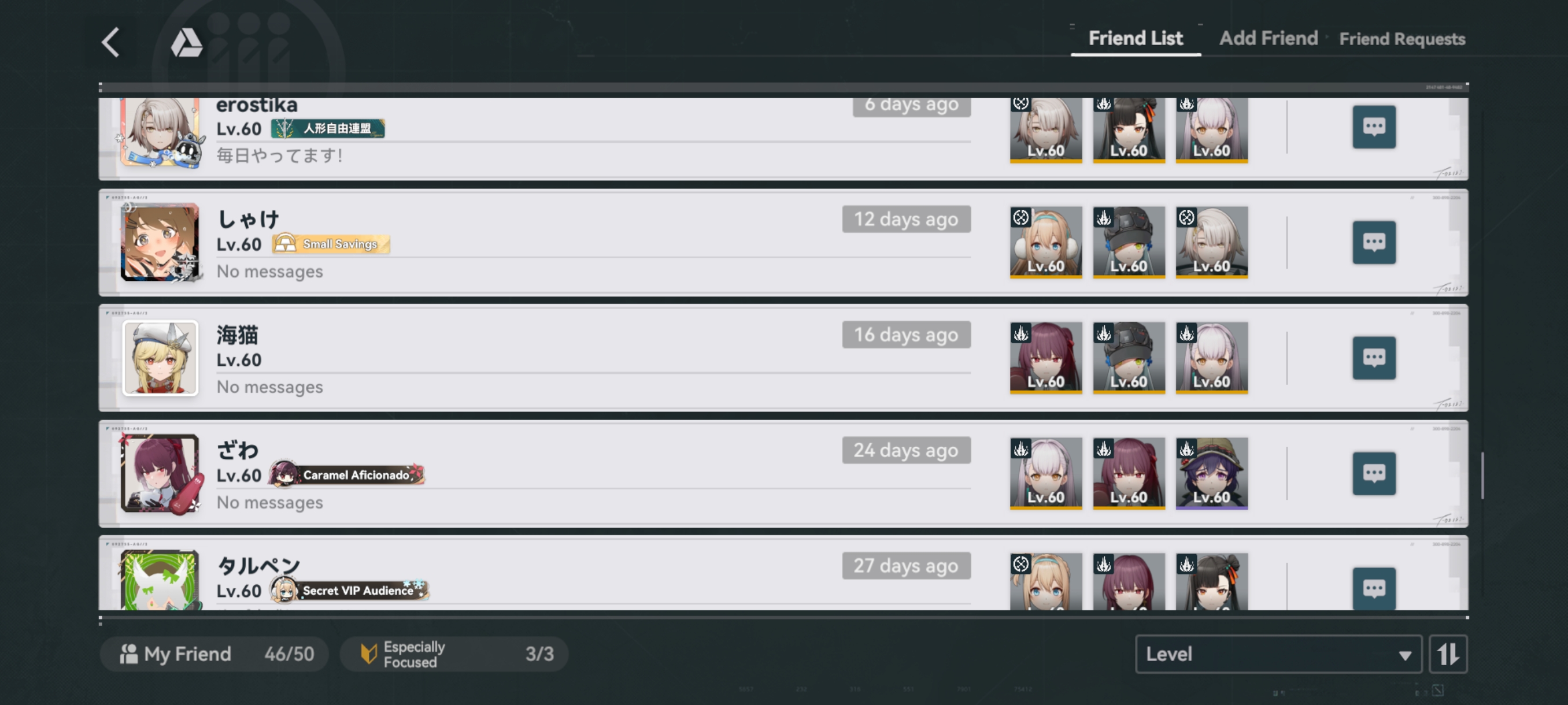
Task: Click the Small Savings title badge
Action: click(x=331, y=244)
